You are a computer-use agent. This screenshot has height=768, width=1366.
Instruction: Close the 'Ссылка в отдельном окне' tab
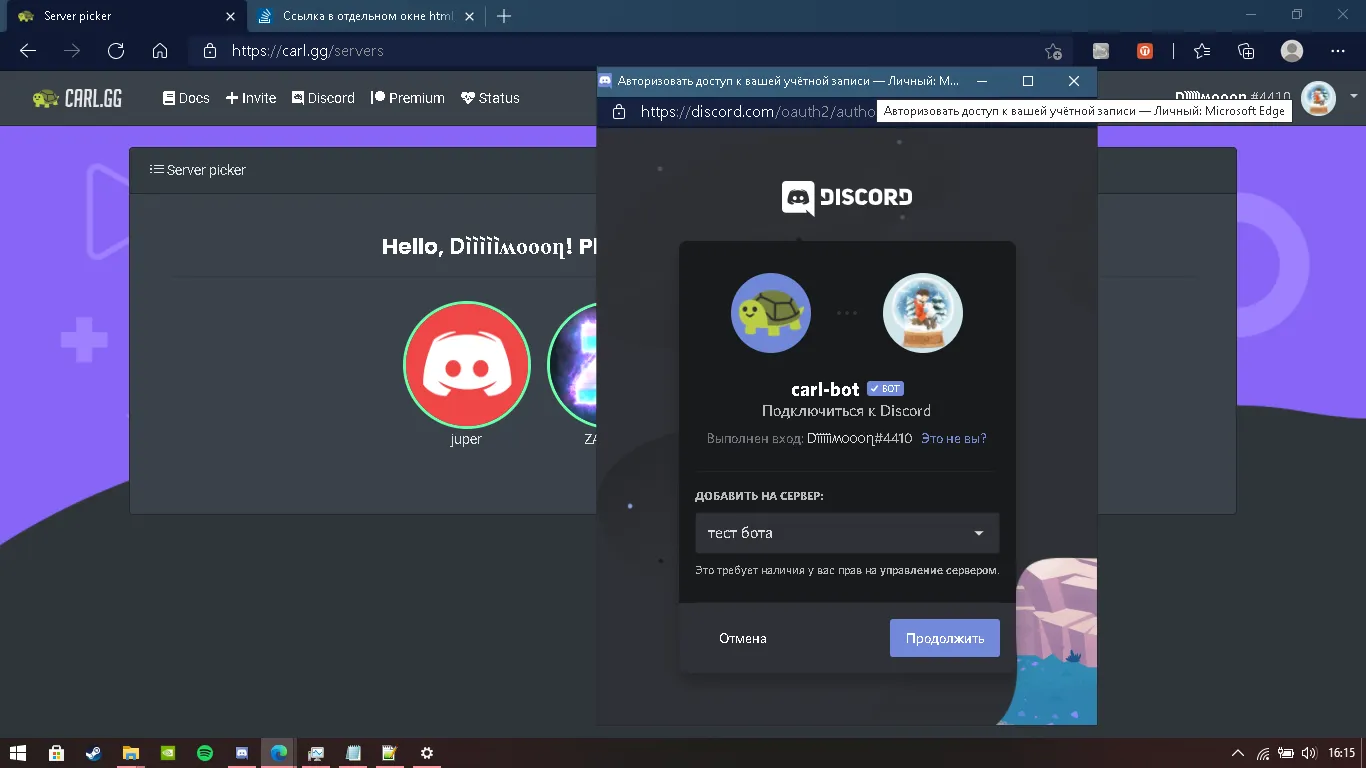(470, 16)
